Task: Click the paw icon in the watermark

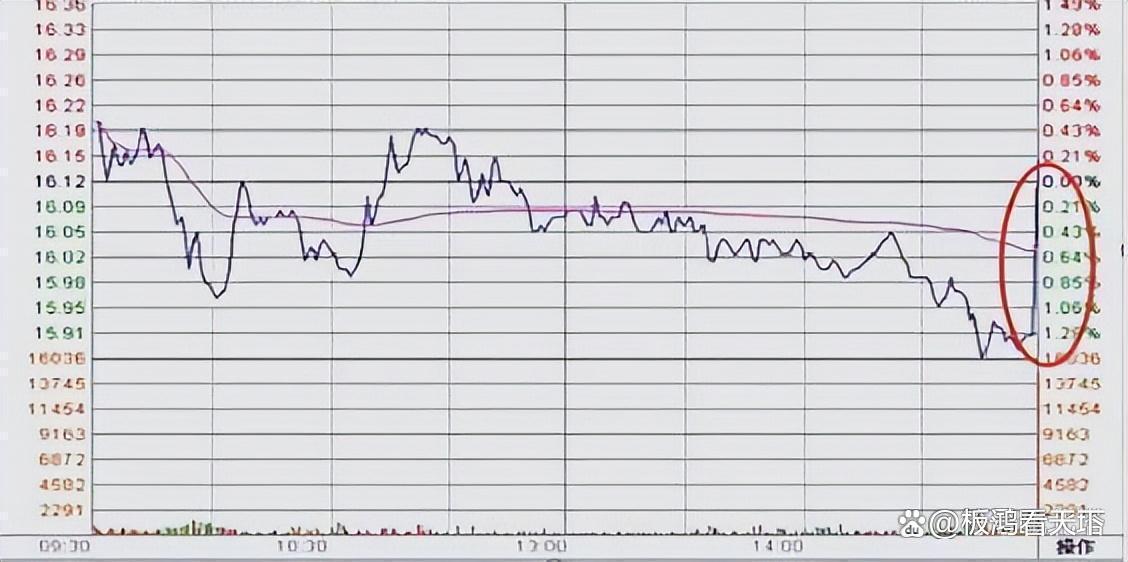Action: click(912, 522)
